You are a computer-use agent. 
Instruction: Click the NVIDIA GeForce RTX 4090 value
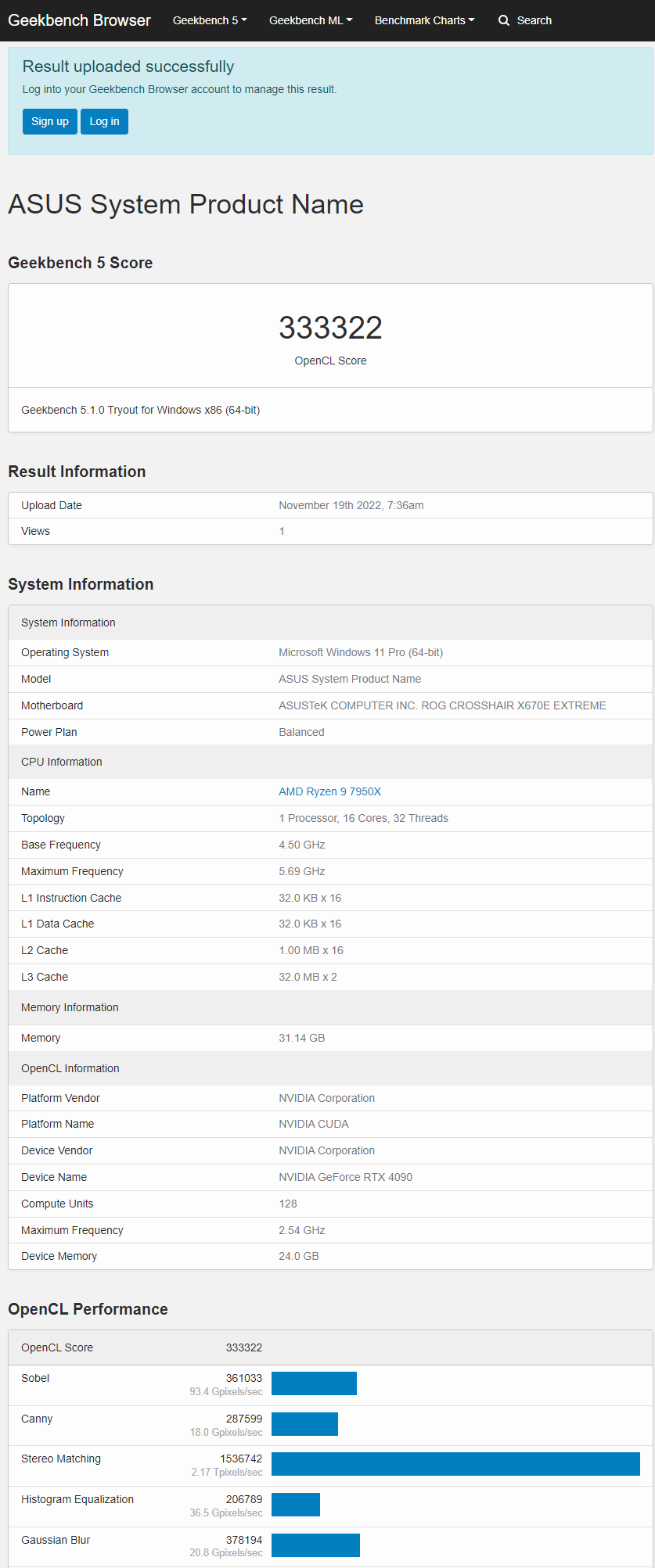click(346, 1177)
